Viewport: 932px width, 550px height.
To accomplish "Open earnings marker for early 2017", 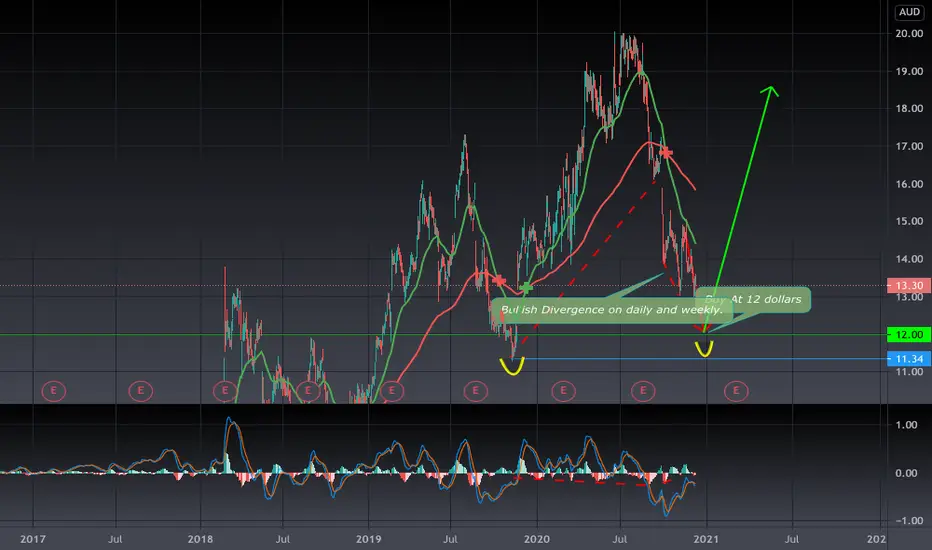I will tap(53, 391).
